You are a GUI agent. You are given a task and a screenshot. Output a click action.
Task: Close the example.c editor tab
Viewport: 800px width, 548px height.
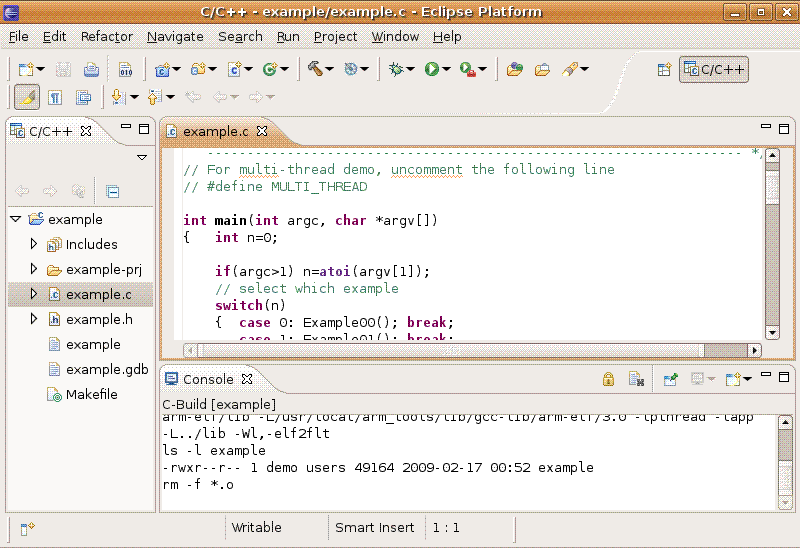(x=262, y=131)
